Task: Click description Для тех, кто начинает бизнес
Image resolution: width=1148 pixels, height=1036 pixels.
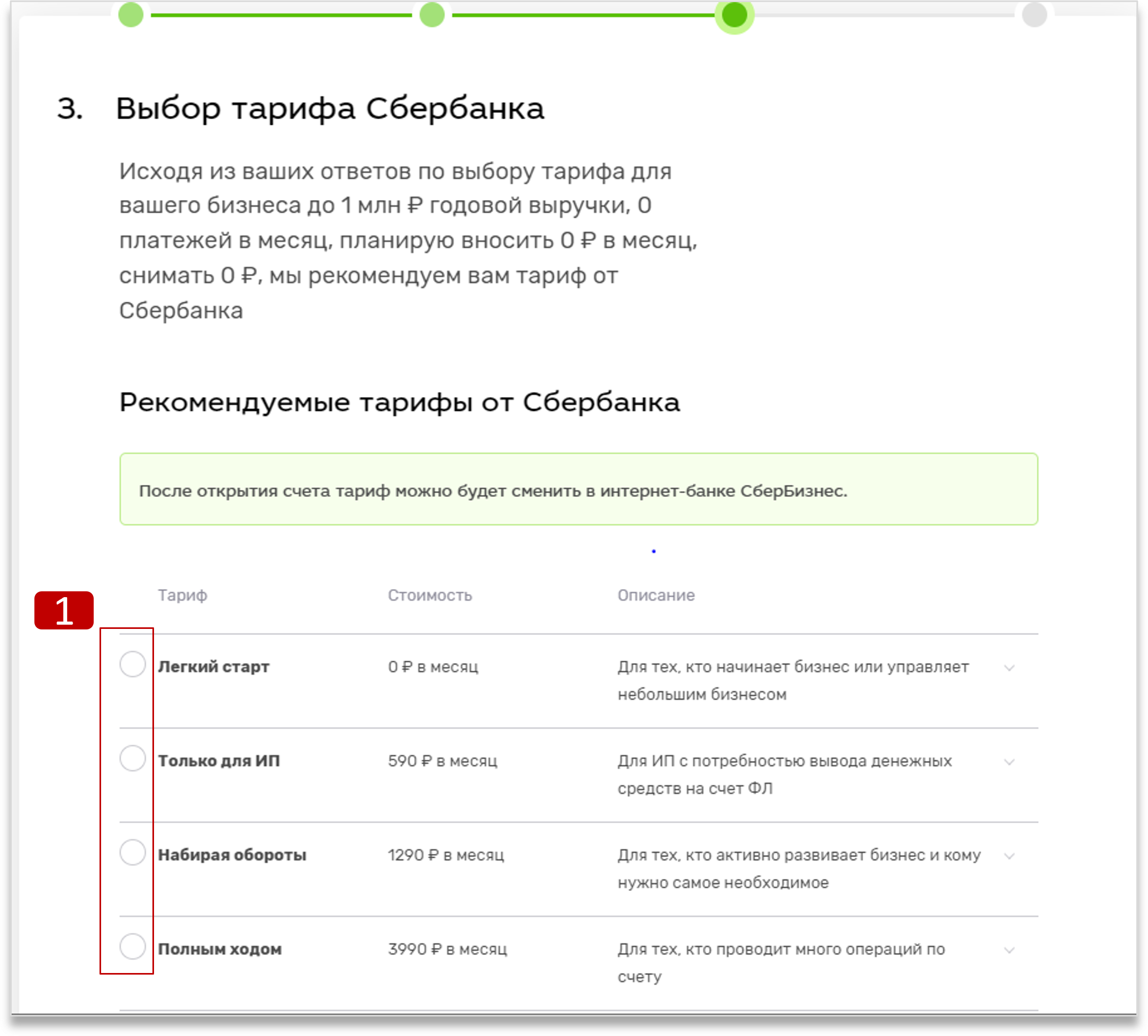Action: (793, 680)
